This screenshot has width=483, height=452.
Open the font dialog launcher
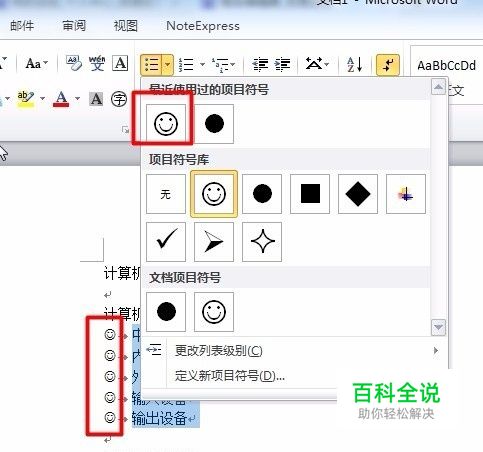point(125,130)
